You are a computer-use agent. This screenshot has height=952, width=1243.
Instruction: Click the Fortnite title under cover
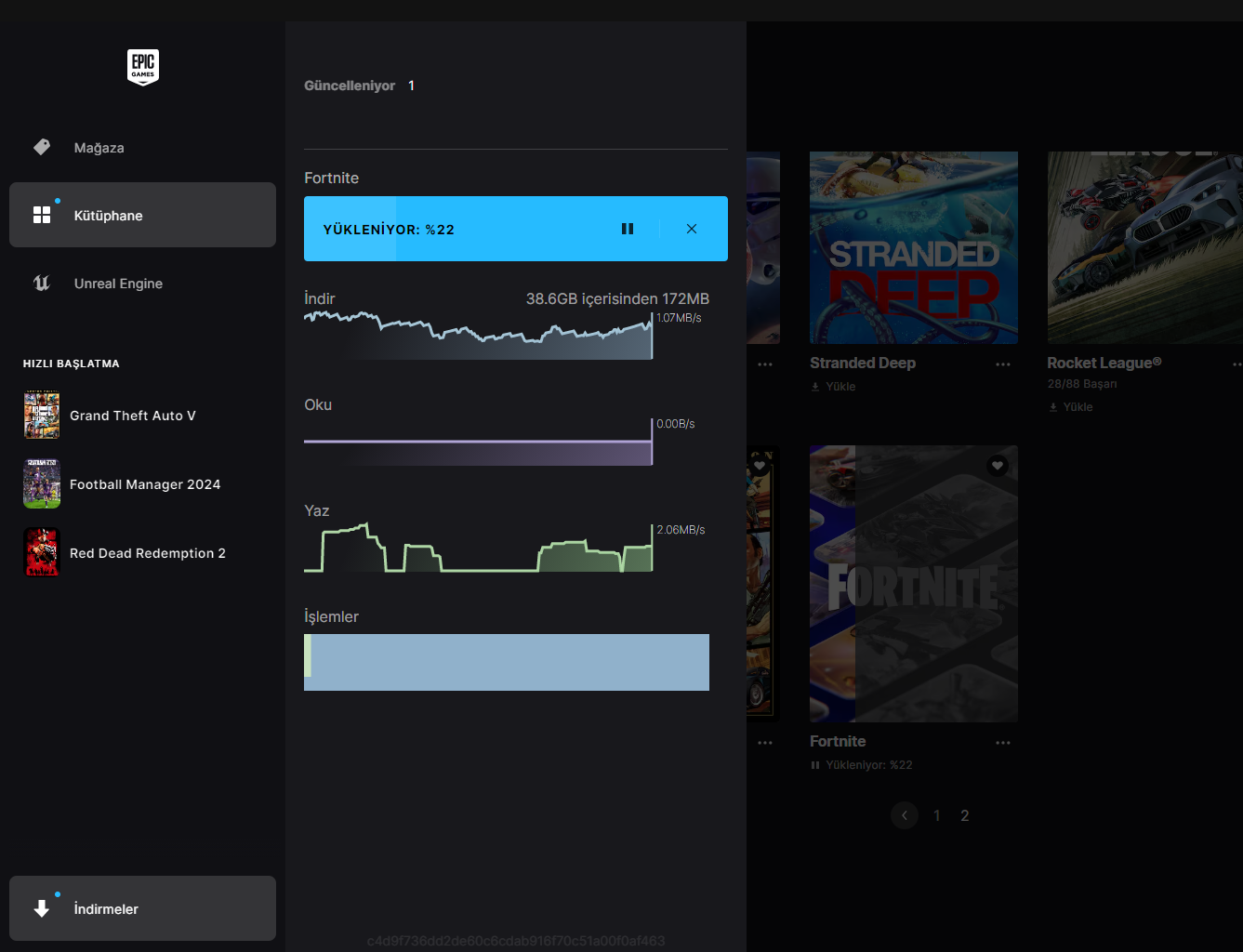pyautogui.click(x=838, y=742)
